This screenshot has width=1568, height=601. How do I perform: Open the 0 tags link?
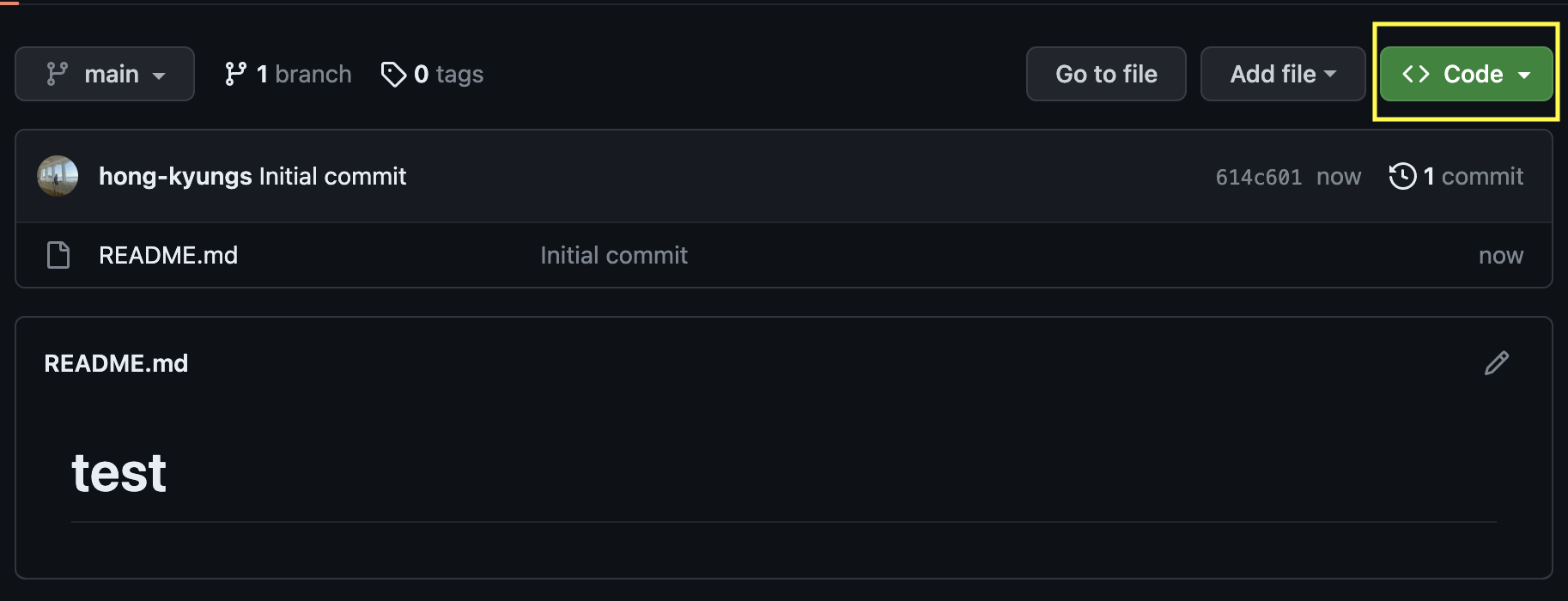click(432, 75)
